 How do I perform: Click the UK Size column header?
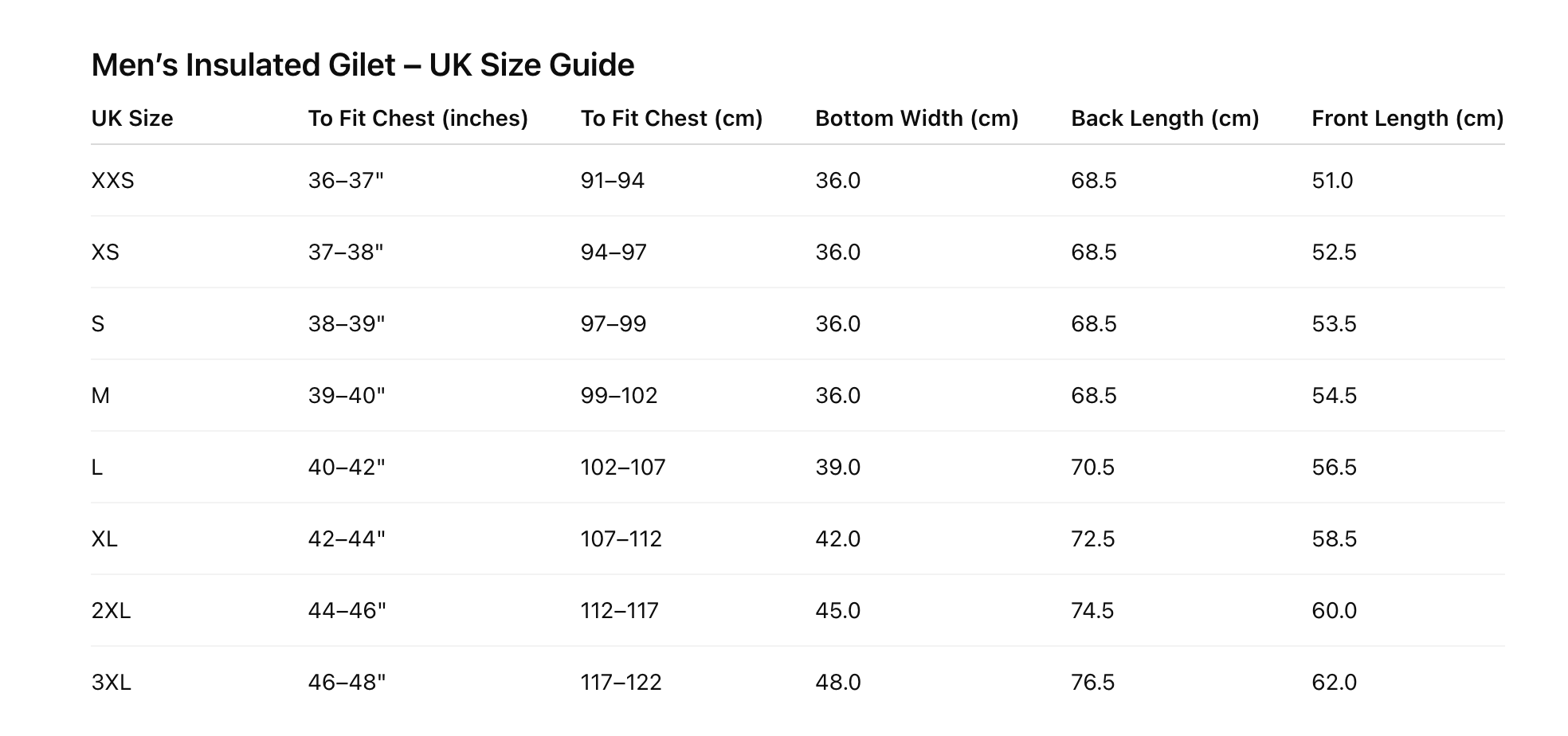[x=132, y=119]
